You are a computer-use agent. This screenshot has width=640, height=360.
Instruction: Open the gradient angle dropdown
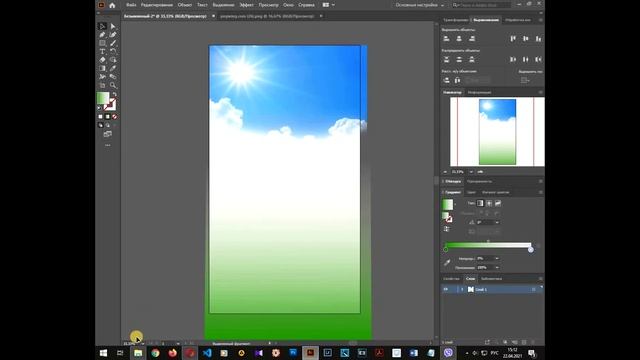pos(497,222)
